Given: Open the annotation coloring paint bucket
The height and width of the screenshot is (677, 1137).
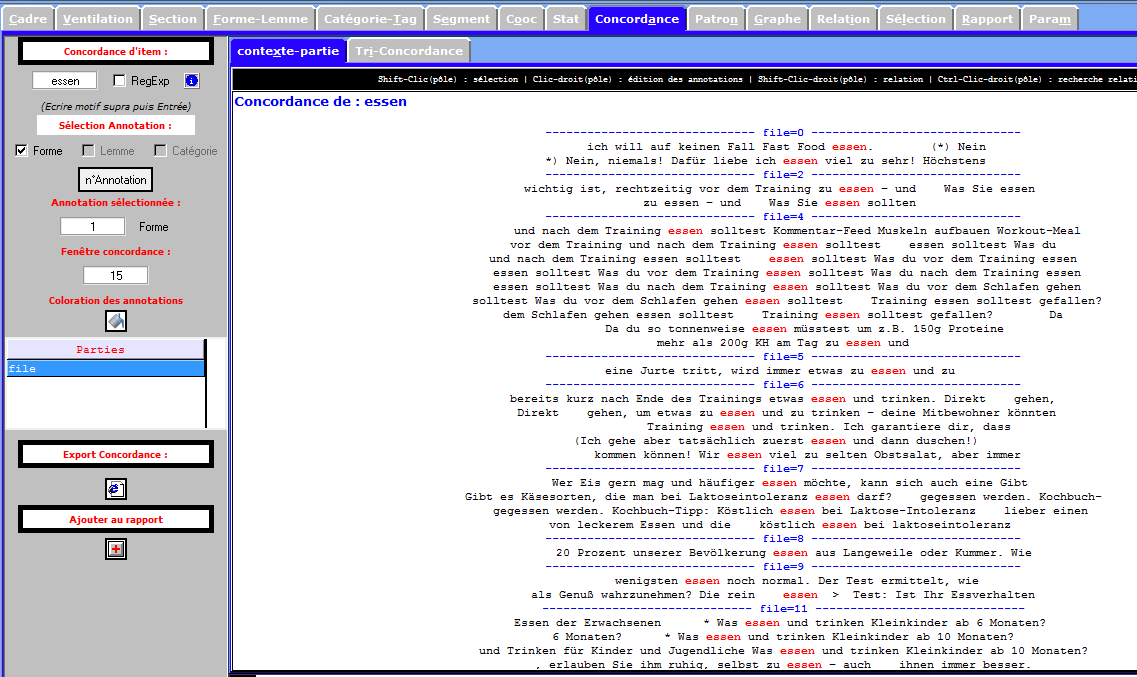Looking at the screenshot, I should pyautogui.click(x=116, y=320).
